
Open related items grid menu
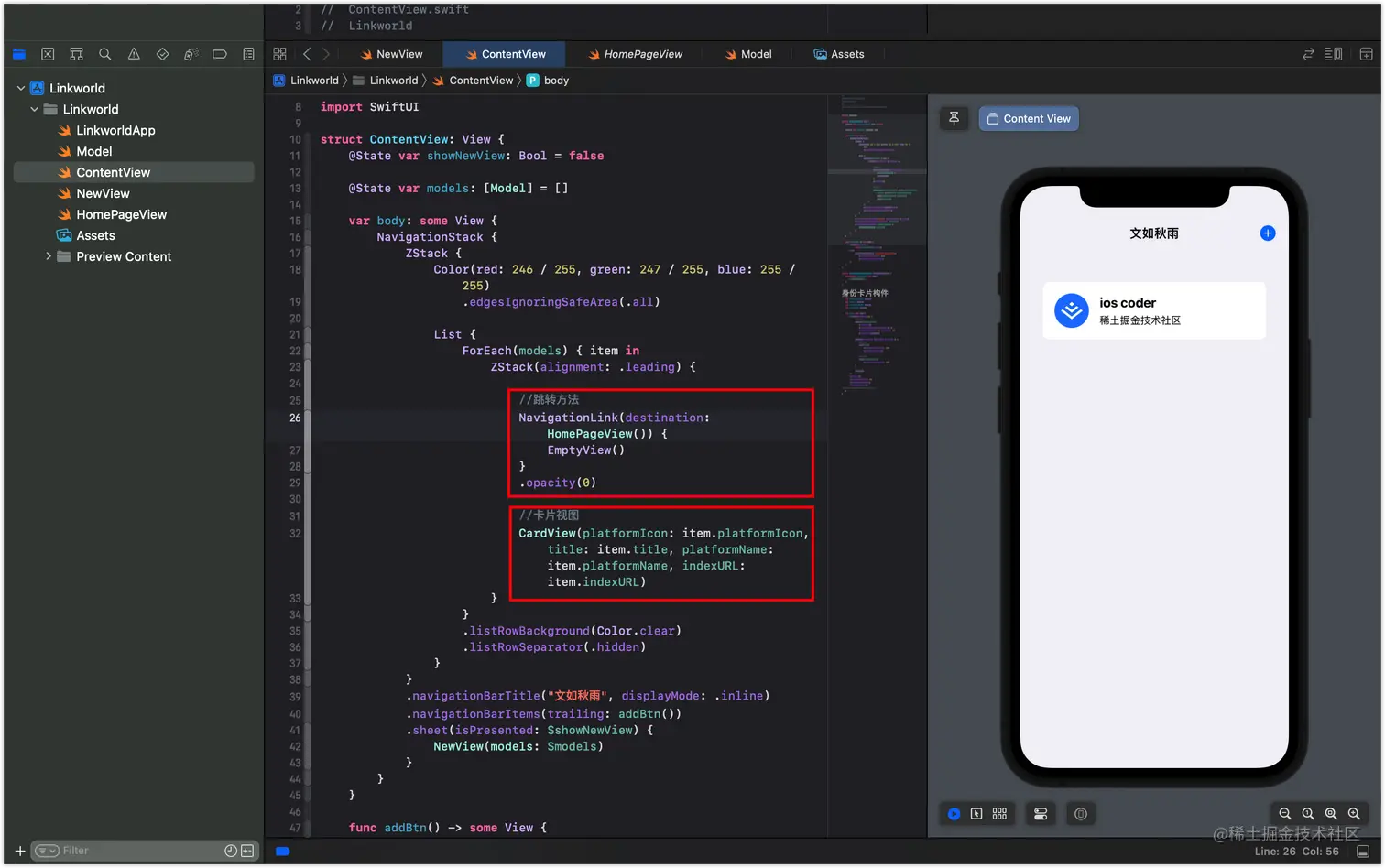click(x=279, y=54)
